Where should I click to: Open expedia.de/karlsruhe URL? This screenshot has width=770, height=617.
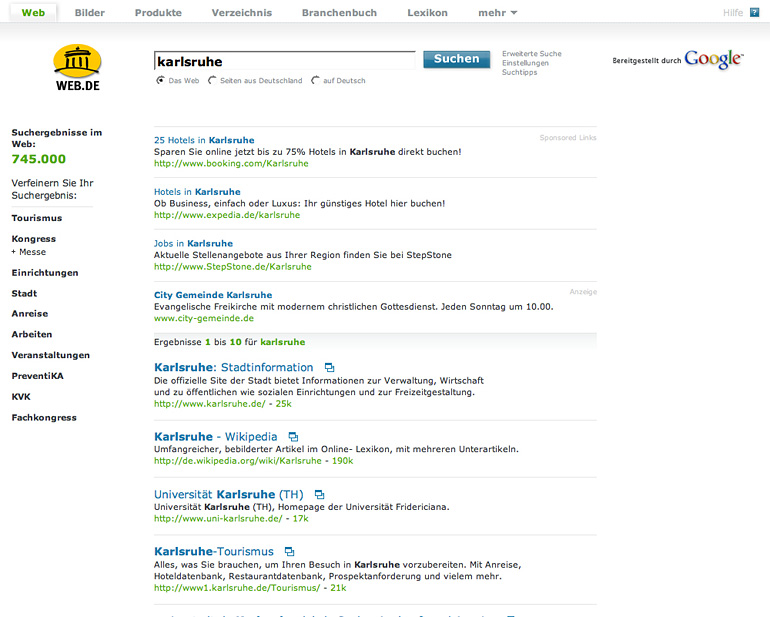226,215
